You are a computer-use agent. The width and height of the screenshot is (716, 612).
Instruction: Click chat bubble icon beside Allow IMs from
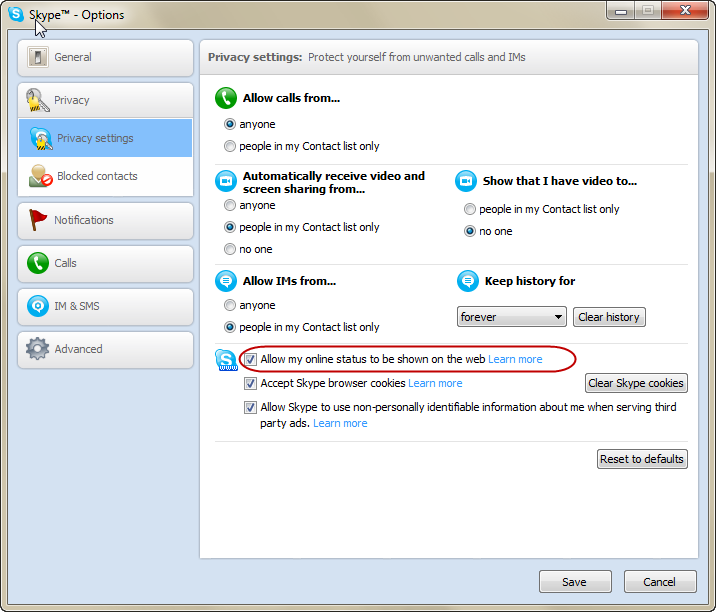click(x=226, y=281)
